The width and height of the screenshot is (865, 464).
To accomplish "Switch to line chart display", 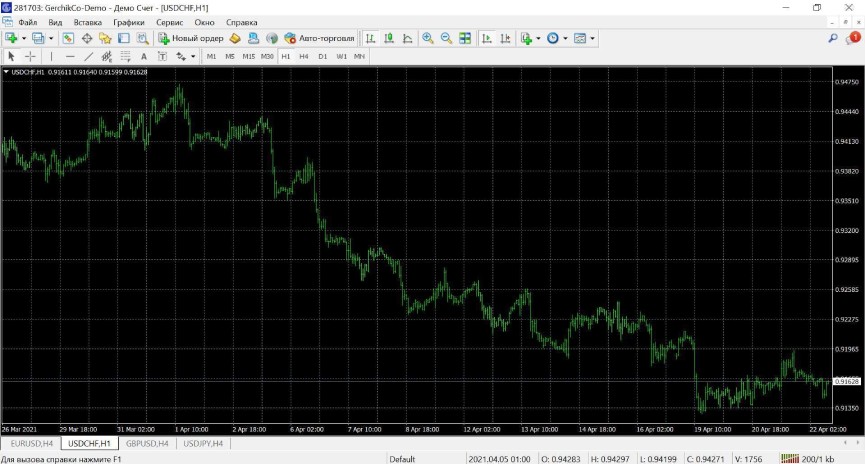I will click(408, 38).
